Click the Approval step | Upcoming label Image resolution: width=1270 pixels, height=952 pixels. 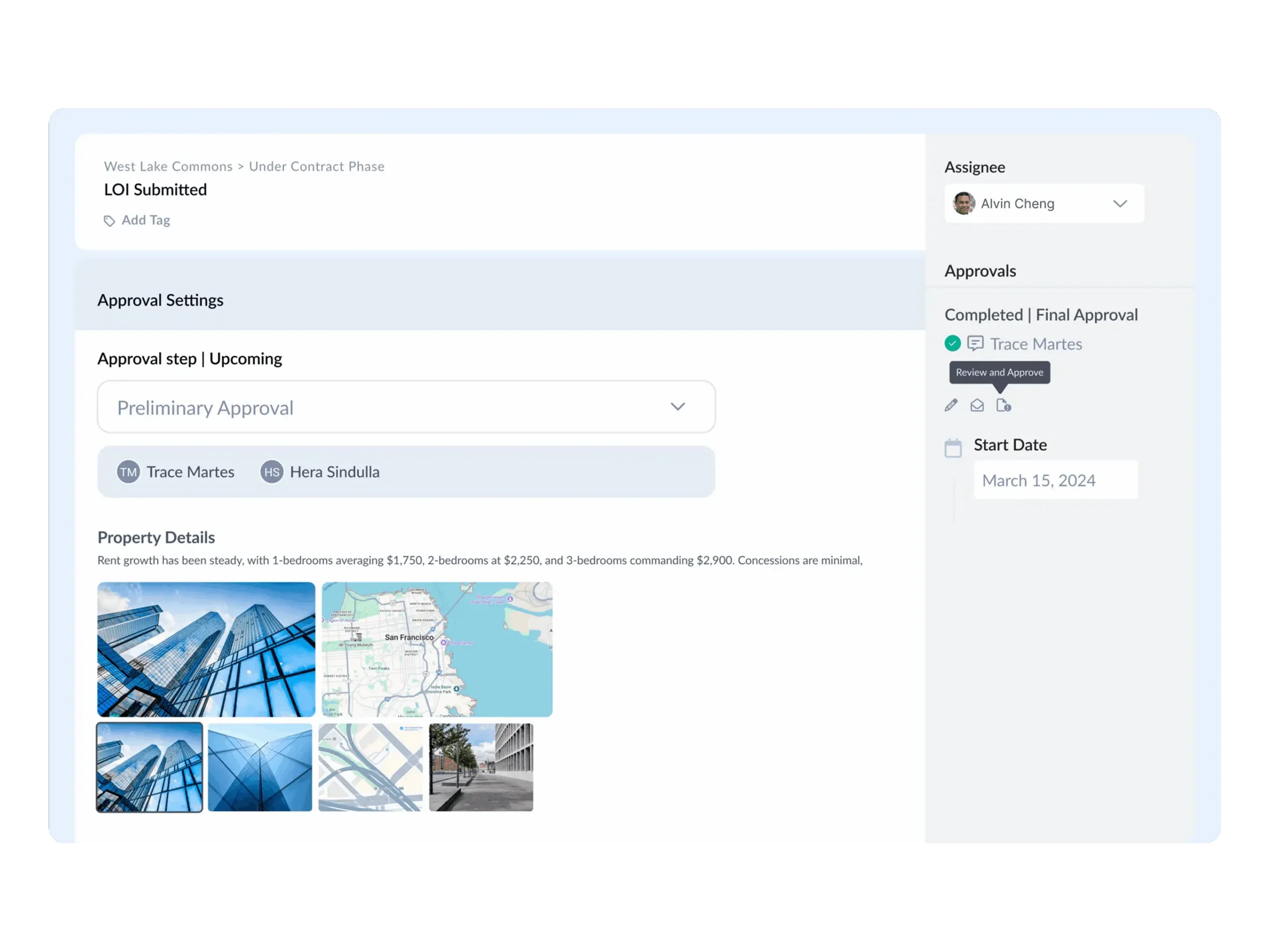tap(190, 358)
